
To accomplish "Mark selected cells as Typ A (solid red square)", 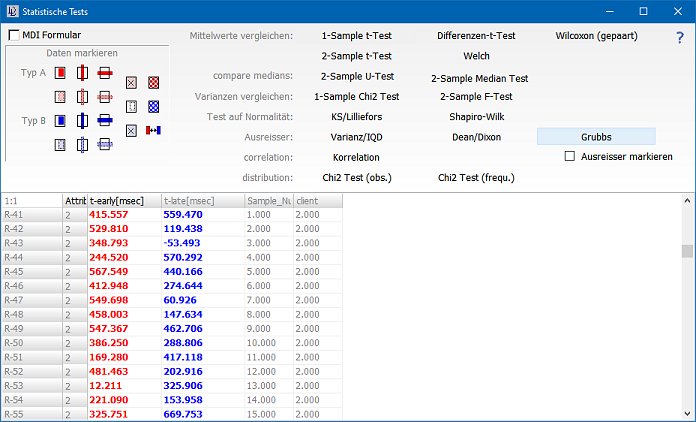I will 60,73.
